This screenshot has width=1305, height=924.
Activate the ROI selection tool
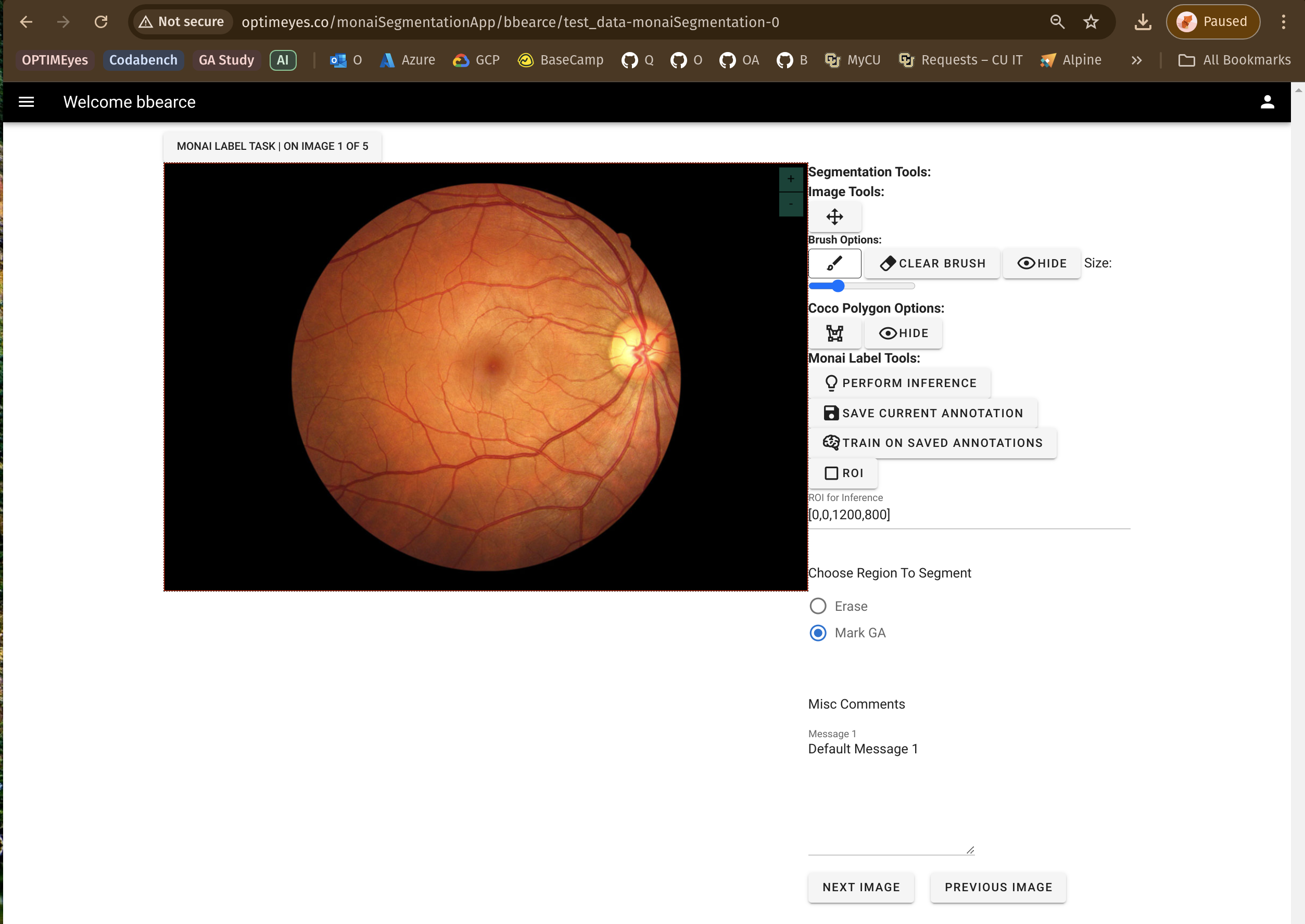click(x=843, y=473)
